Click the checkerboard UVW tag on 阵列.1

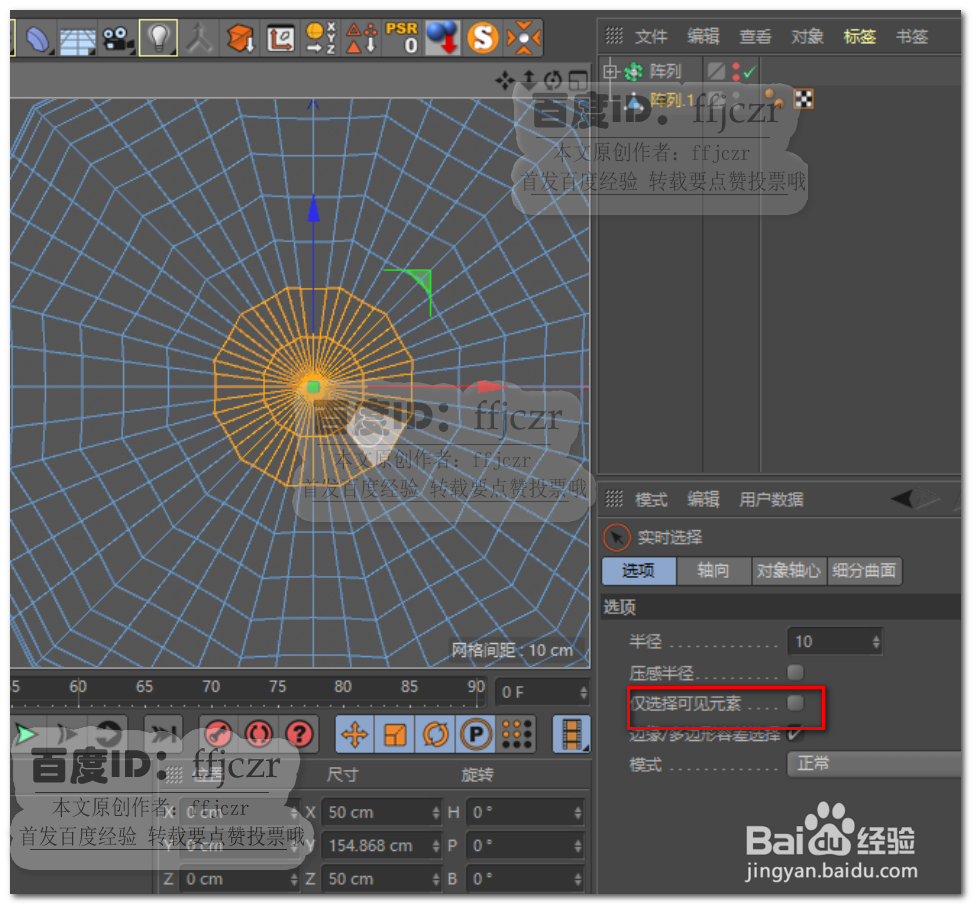[x=804, y=99]
